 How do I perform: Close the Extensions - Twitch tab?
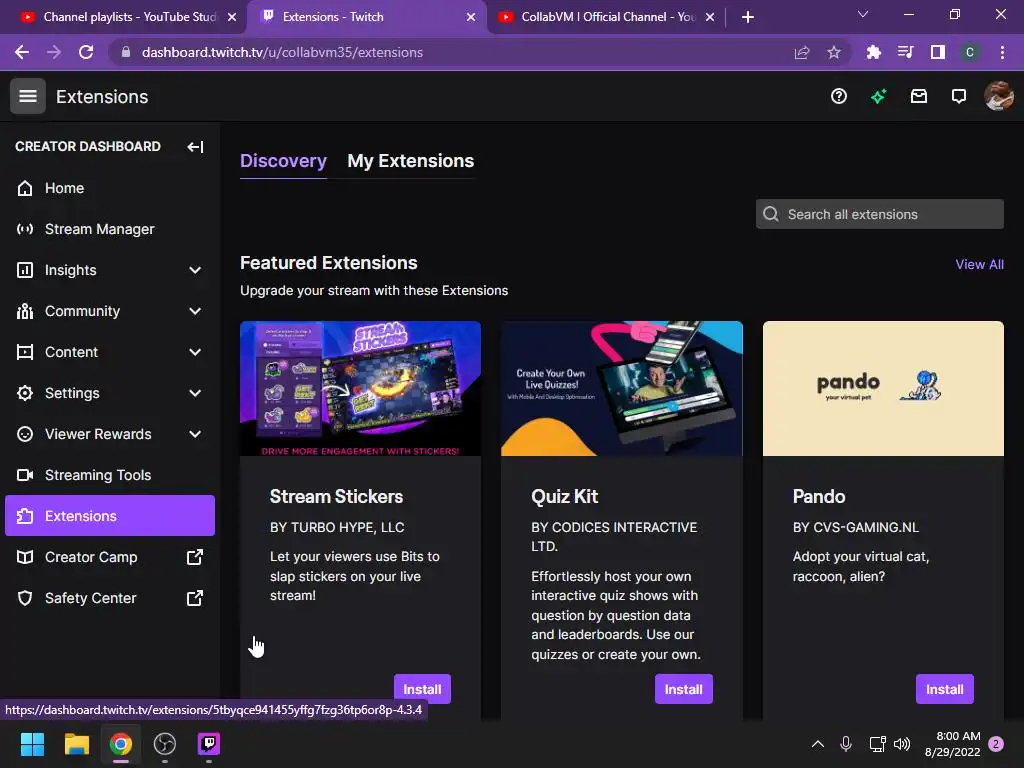[x=471, y=17]
